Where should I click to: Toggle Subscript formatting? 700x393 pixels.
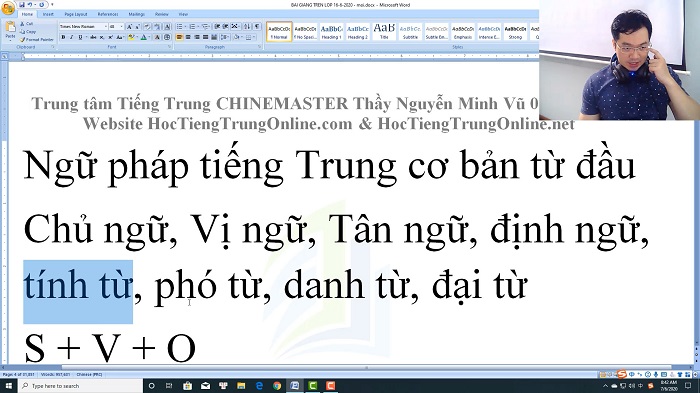coord(102,37)
